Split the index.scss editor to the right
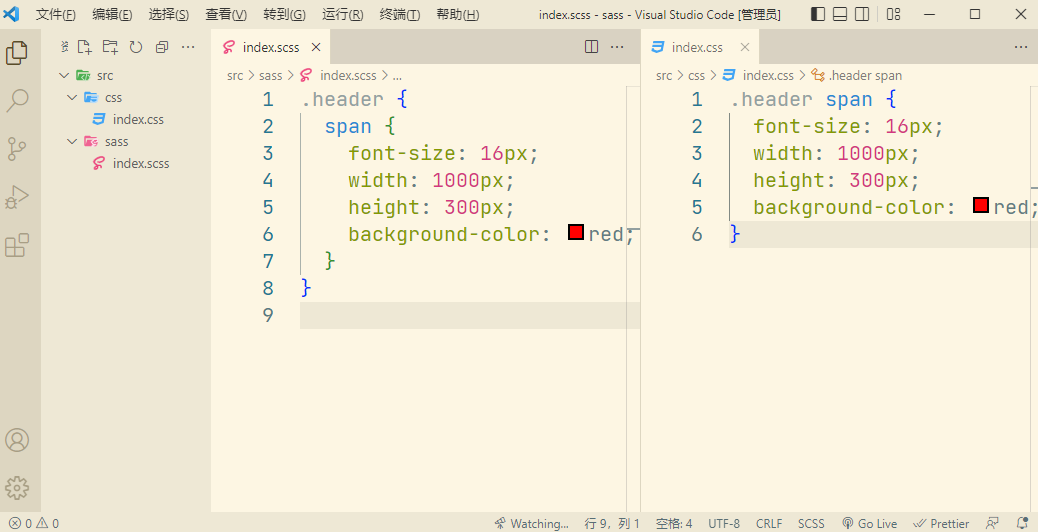 (591, 47)
